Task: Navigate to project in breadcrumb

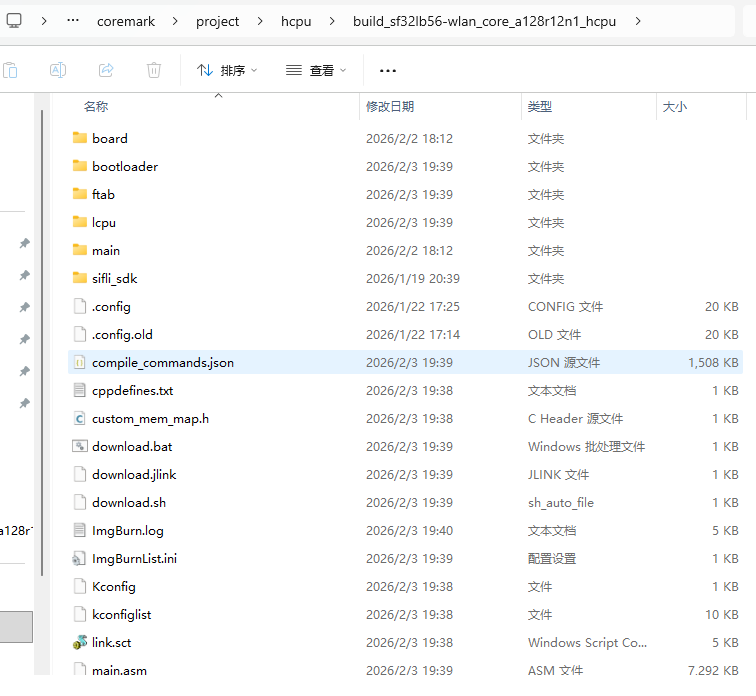Action: [217, 21]
